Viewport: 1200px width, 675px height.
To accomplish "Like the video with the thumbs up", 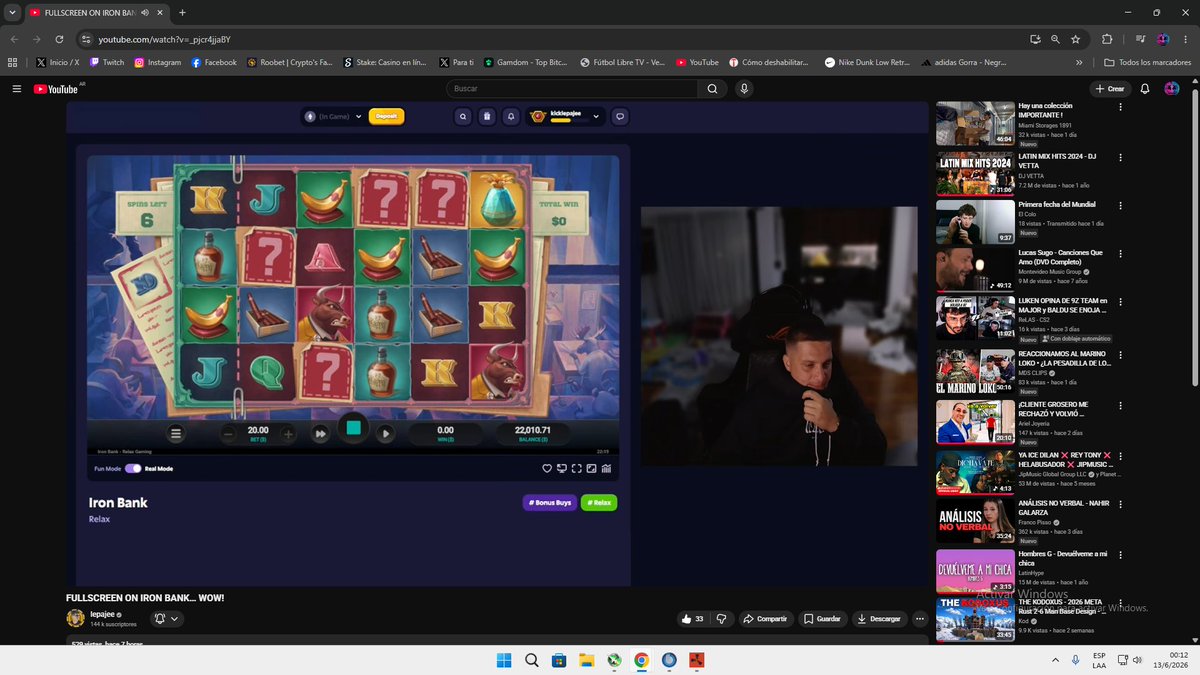I will click(x=693, y=619).
